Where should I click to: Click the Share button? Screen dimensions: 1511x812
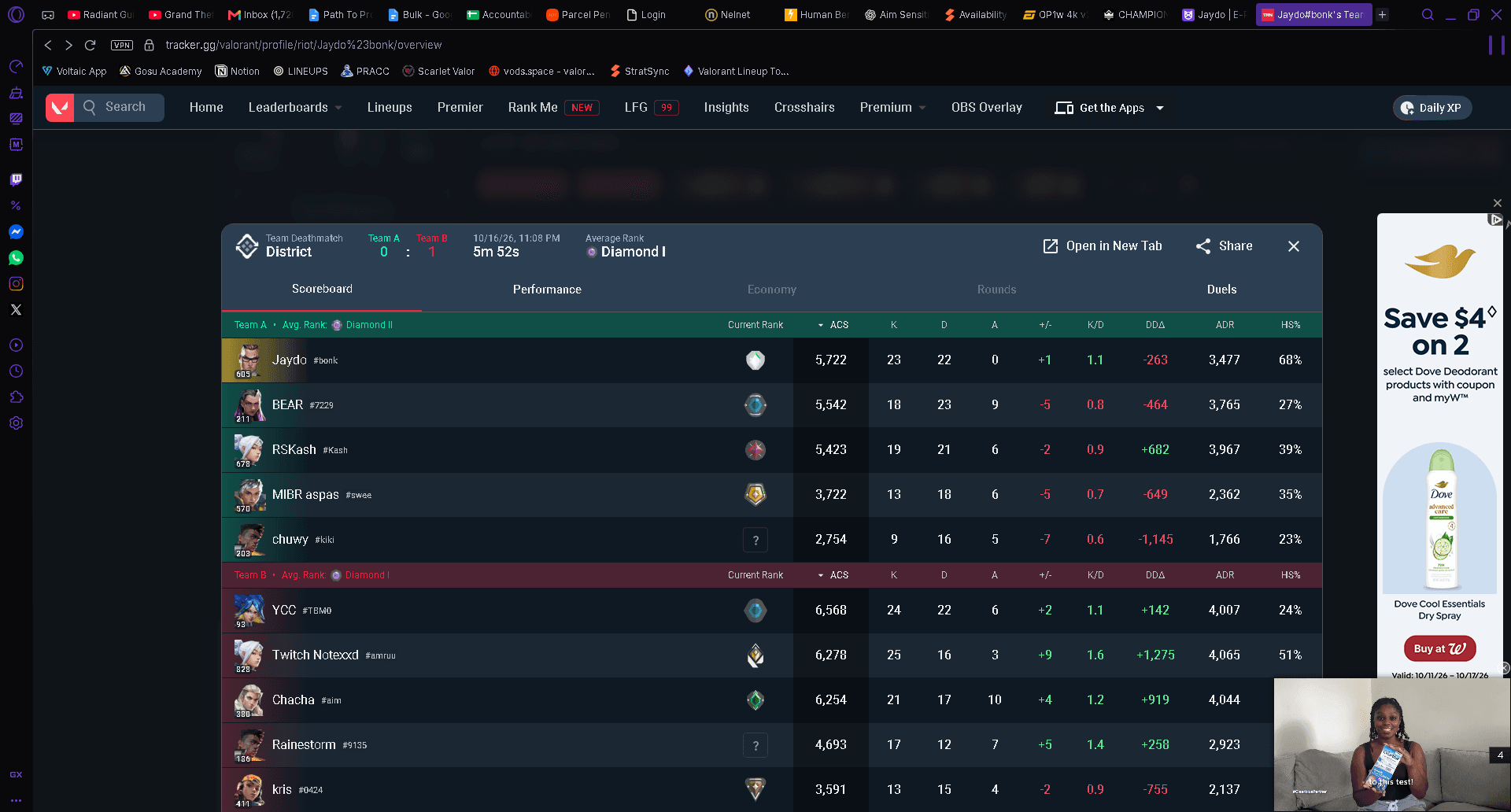1224,246
